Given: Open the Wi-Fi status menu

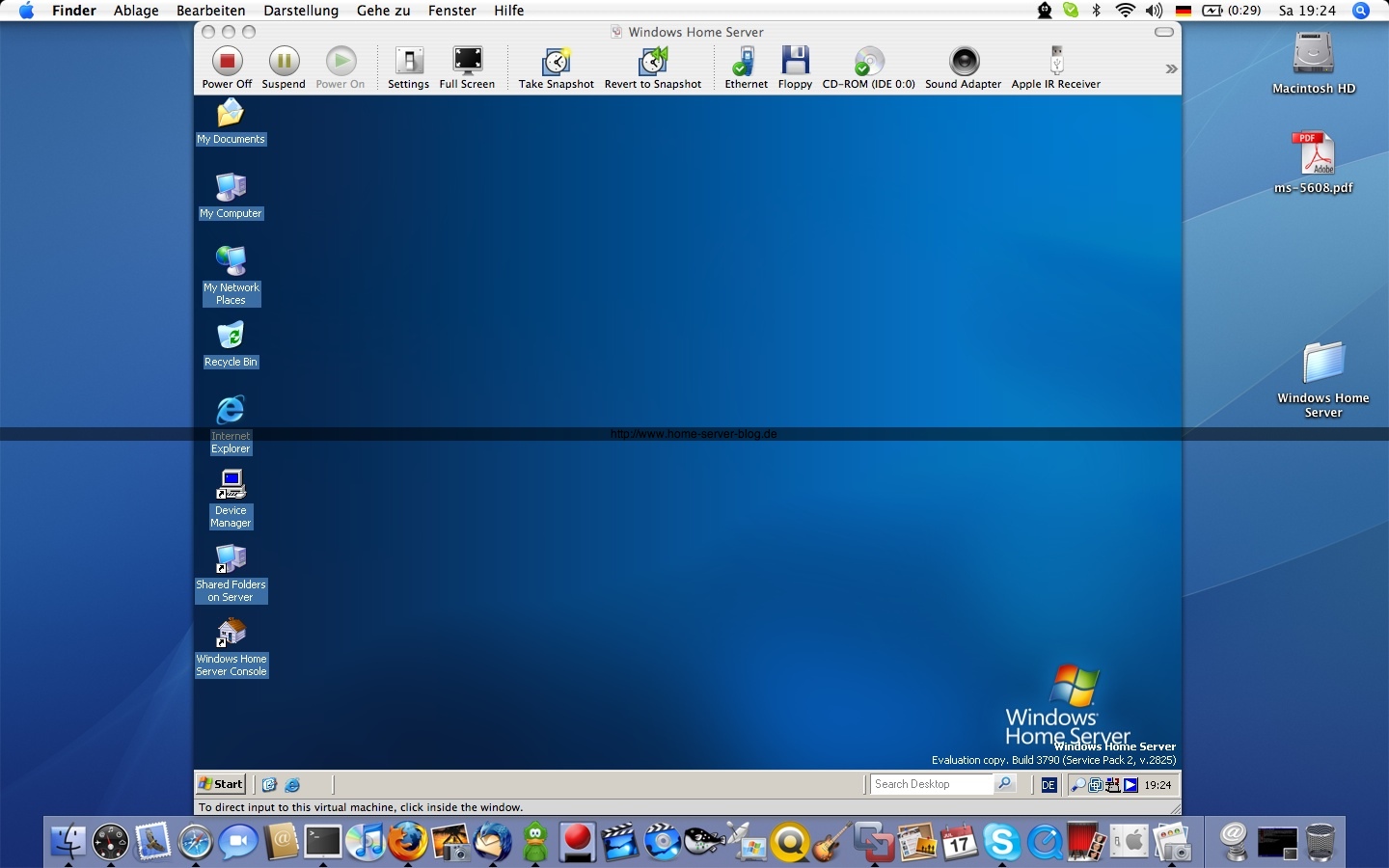Looking at the screenshot, I should 1125,11.
